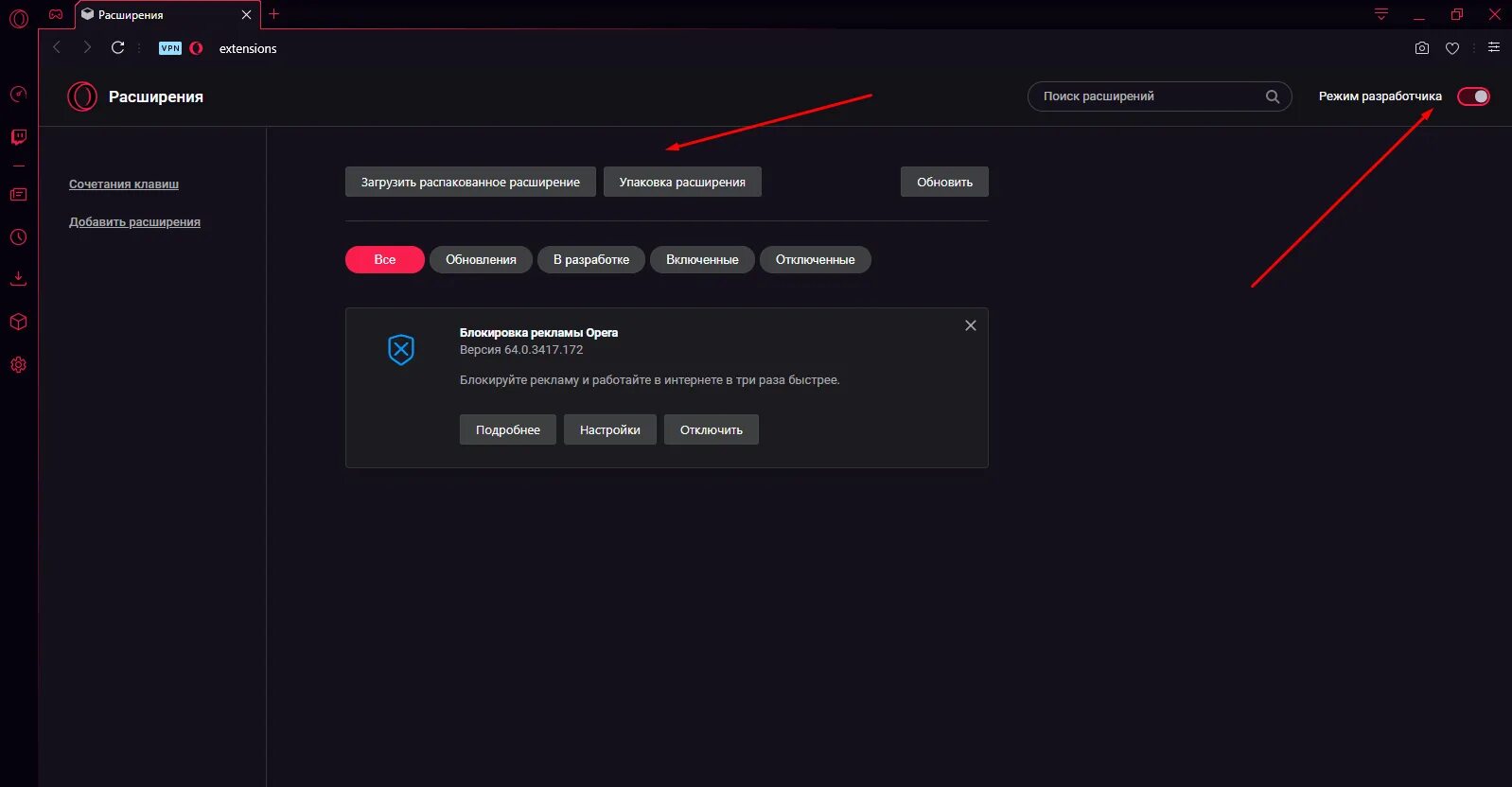Click Упаковка расширения button
The image size is (1512, 787).
tap(682, 182)
